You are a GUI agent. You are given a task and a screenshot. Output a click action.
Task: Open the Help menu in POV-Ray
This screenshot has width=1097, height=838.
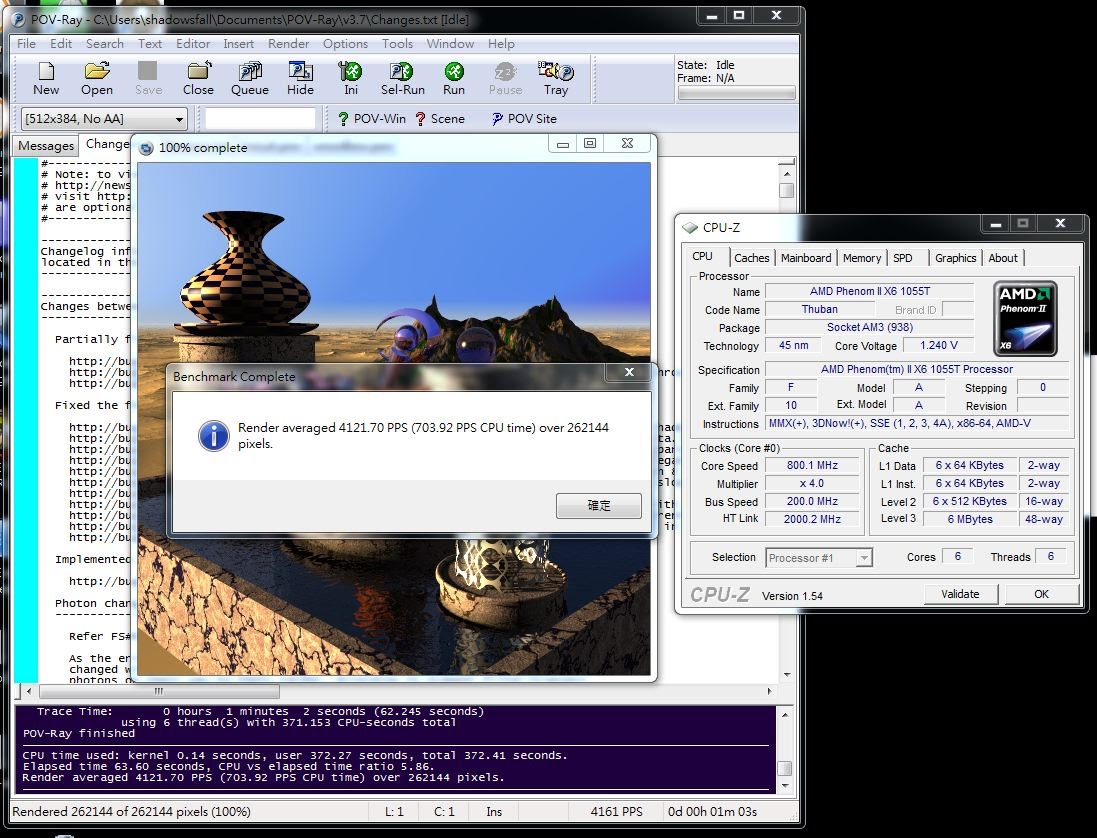(501, 43)
